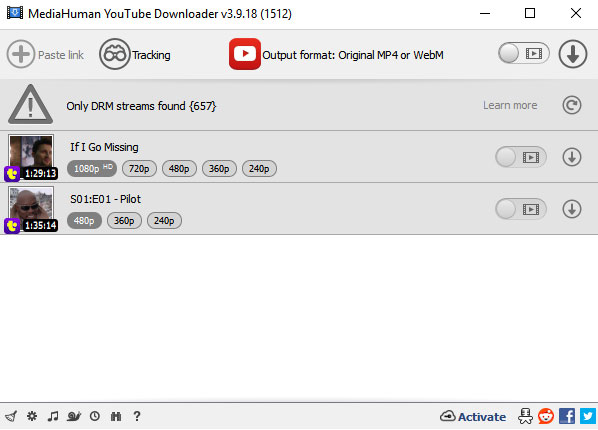Choose 720p for If I Go Missing
This screenshot has height=430, width=598.
coord(139,169)
